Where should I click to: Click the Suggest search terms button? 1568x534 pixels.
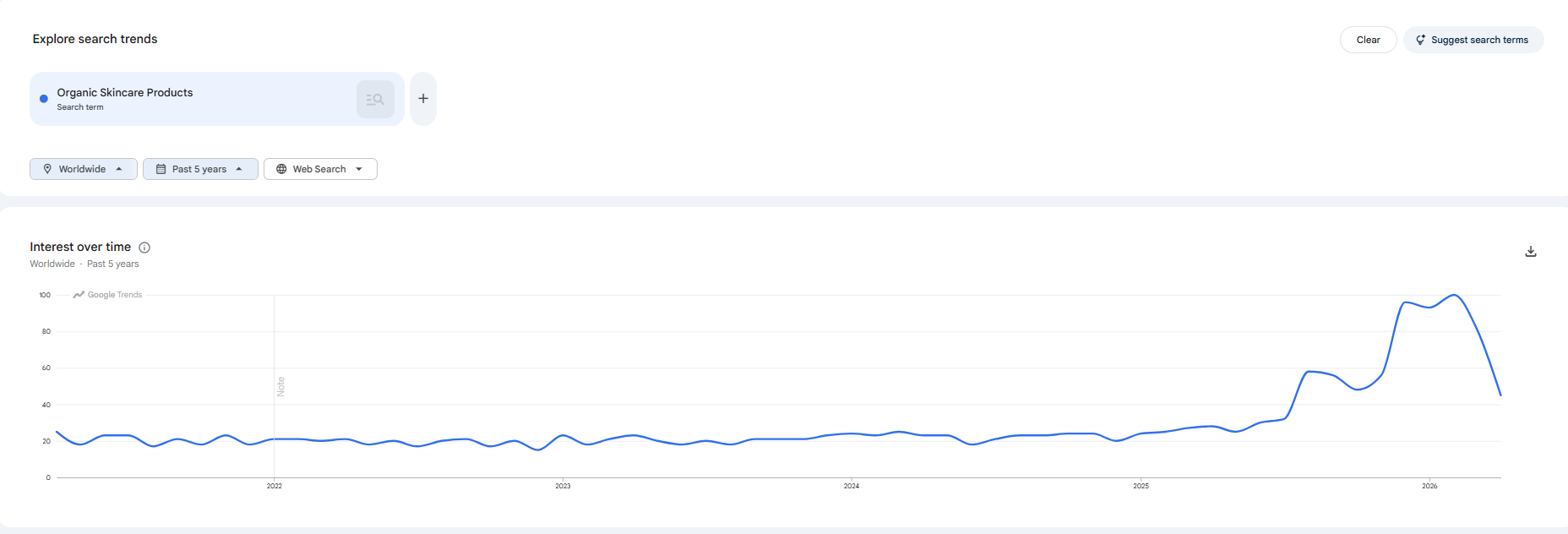pyautogui.click(x=1473, y=40)
